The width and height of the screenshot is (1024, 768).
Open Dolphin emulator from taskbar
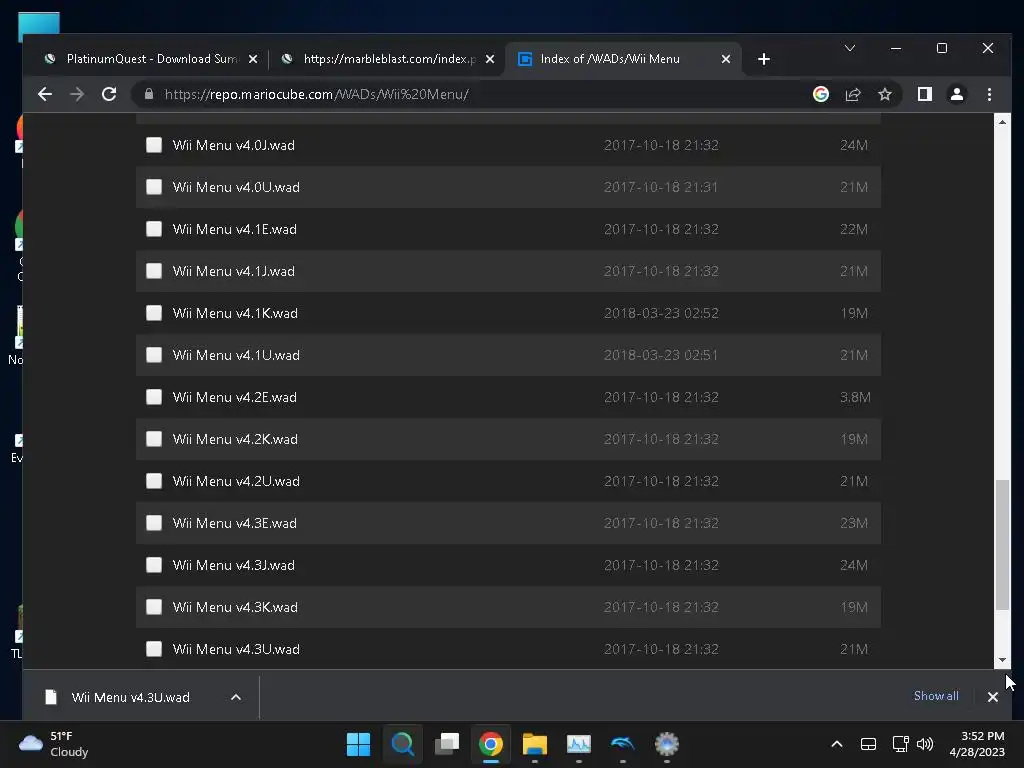click(x=623, y=744)
